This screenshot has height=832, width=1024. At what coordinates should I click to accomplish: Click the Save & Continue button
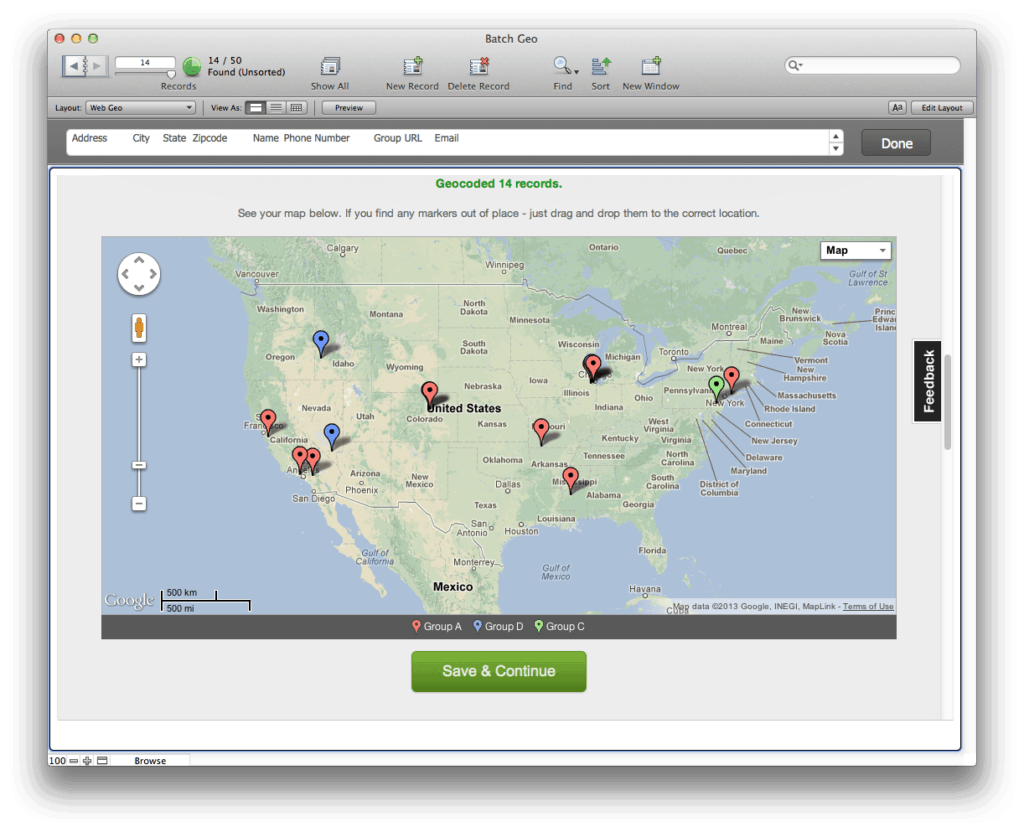(498, 671)
